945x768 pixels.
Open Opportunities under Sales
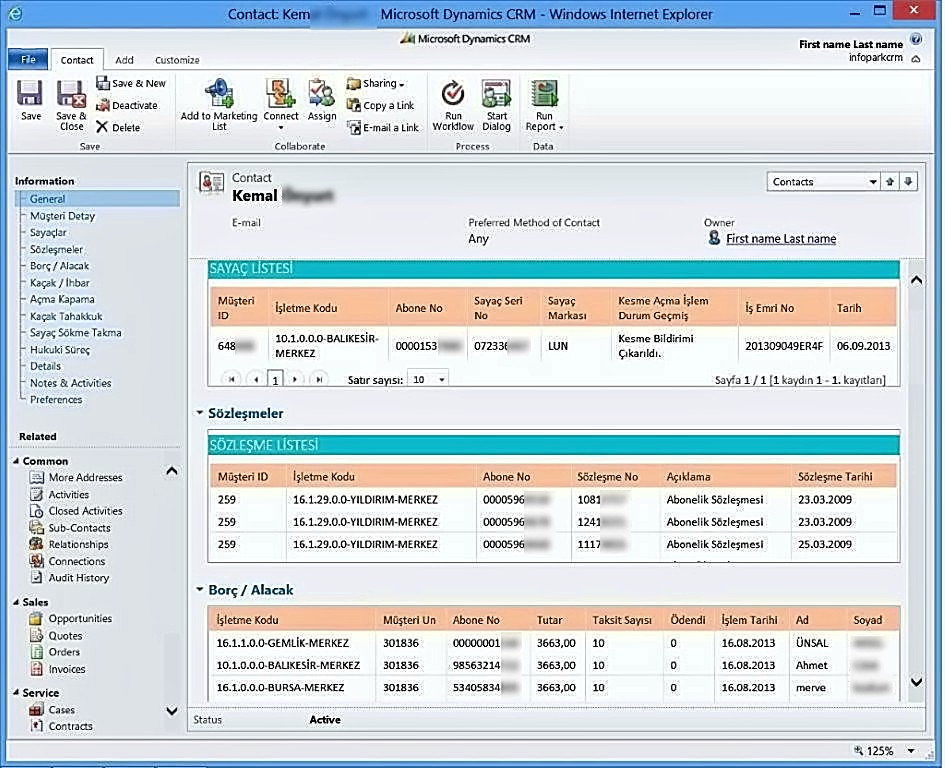[71, 618]
